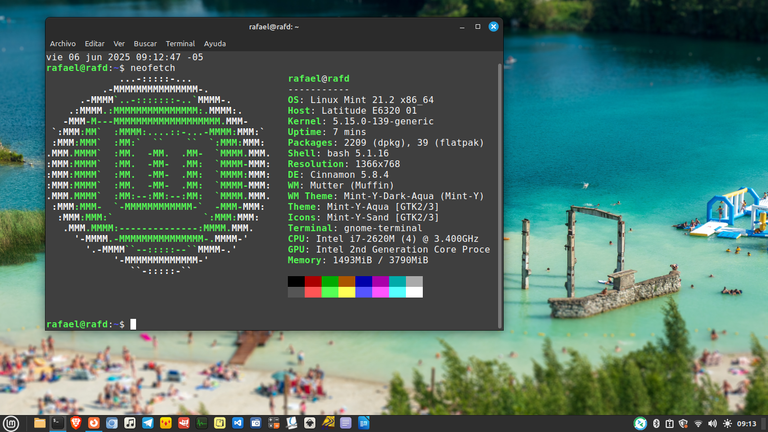Click the 'Terminal: gnome-terminal' line
Screen dimensions: 768x432
coord(355,228)
